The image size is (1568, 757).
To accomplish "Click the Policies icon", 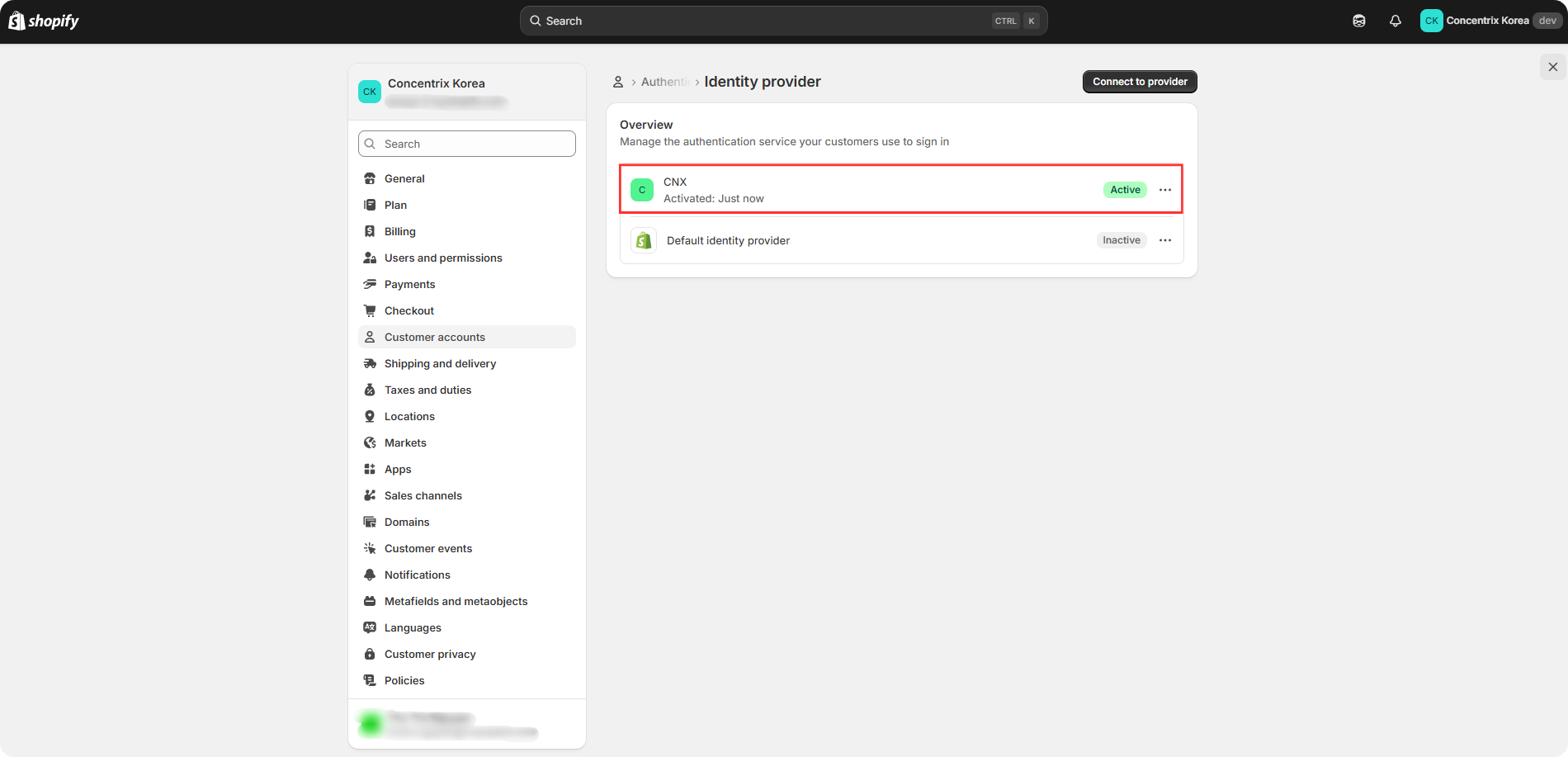I will click(x=370, y=680).
